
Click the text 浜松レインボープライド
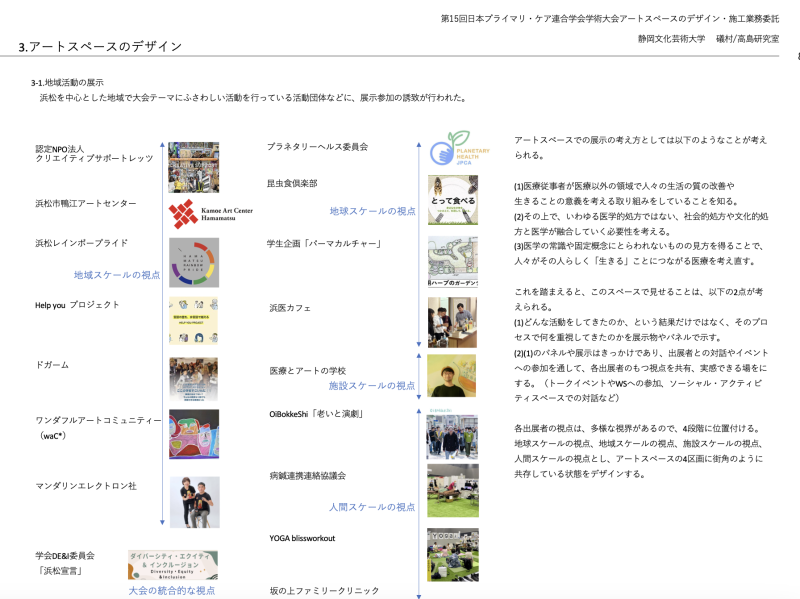tap(82, 243)
